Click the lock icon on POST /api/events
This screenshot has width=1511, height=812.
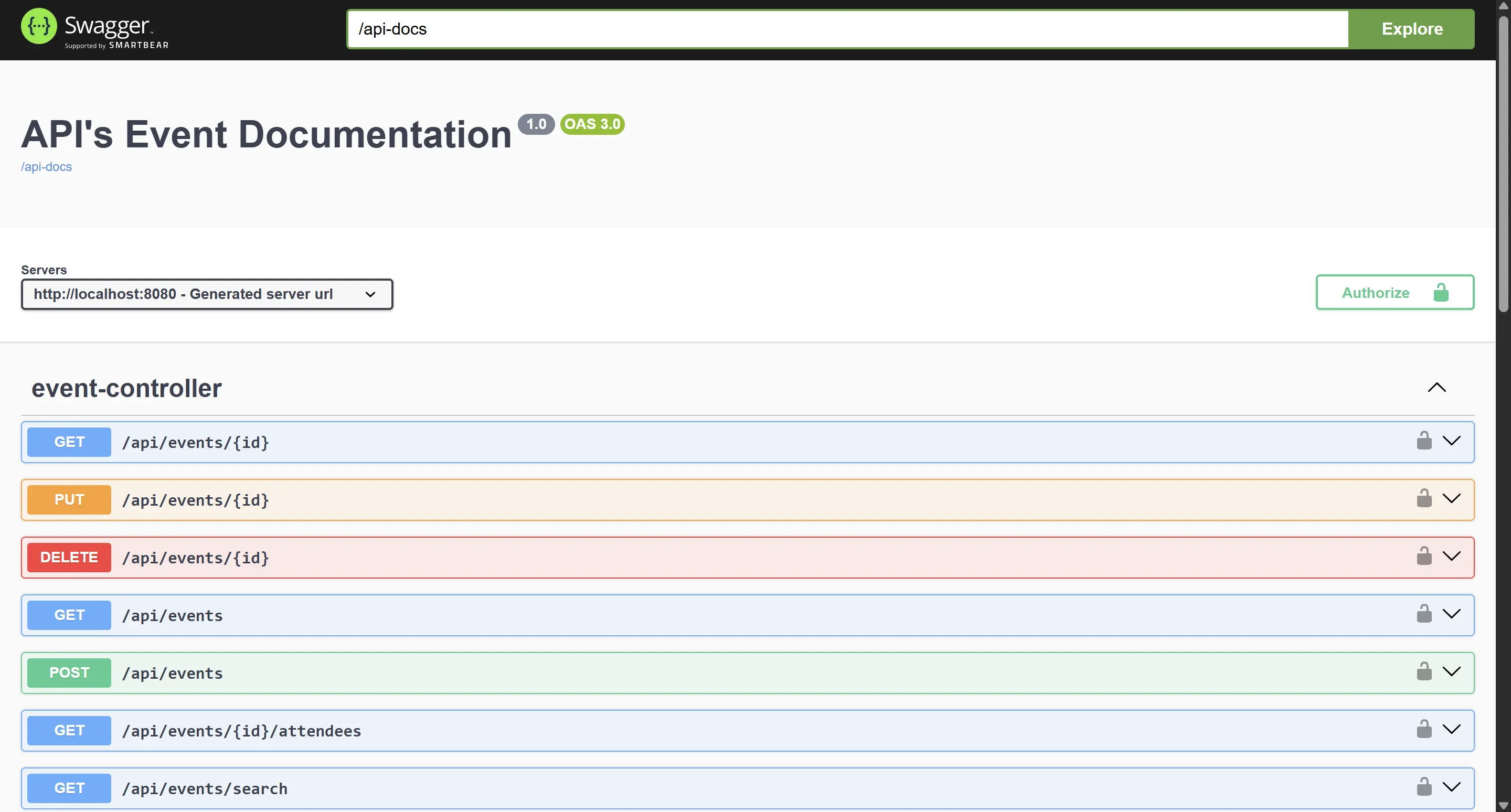1424,672
